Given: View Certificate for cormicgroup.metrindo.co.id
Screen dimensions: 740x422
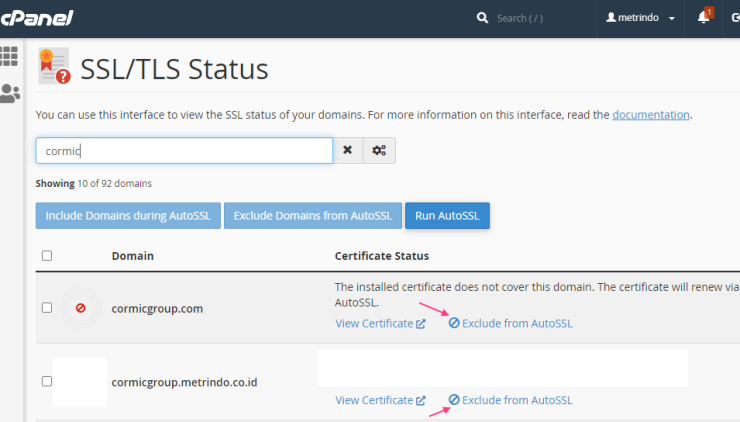Looking at the screenshot, I should (x=380, y=400).
